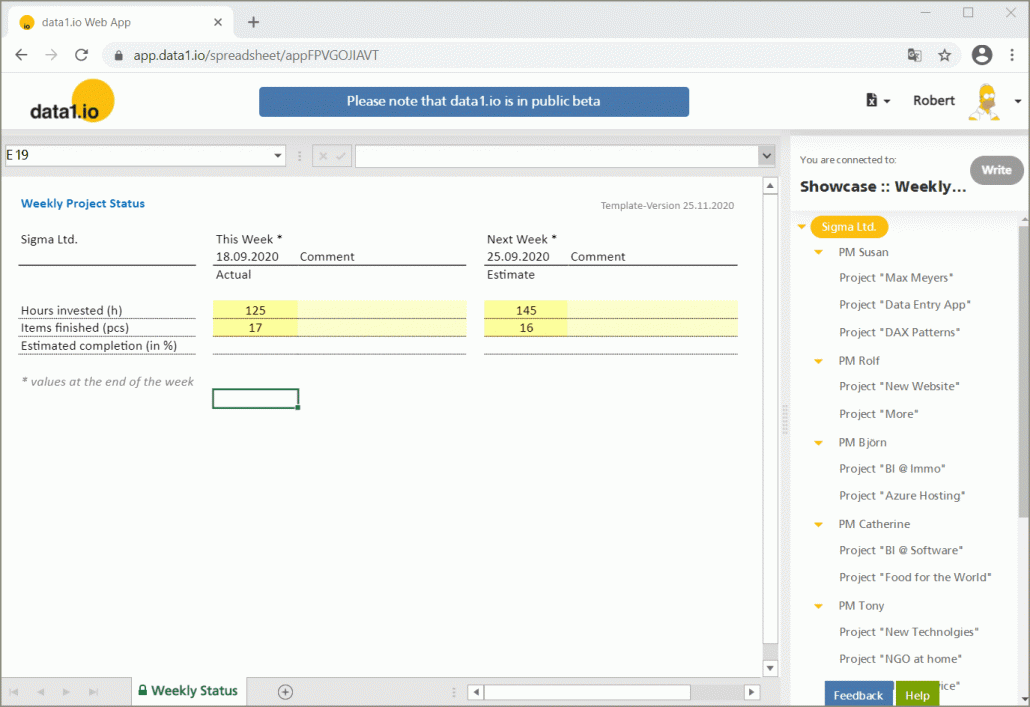Switch to the Weekly Status sheet tab
This screenshot has height=707, width=1030.
click(x=188, y=691)
